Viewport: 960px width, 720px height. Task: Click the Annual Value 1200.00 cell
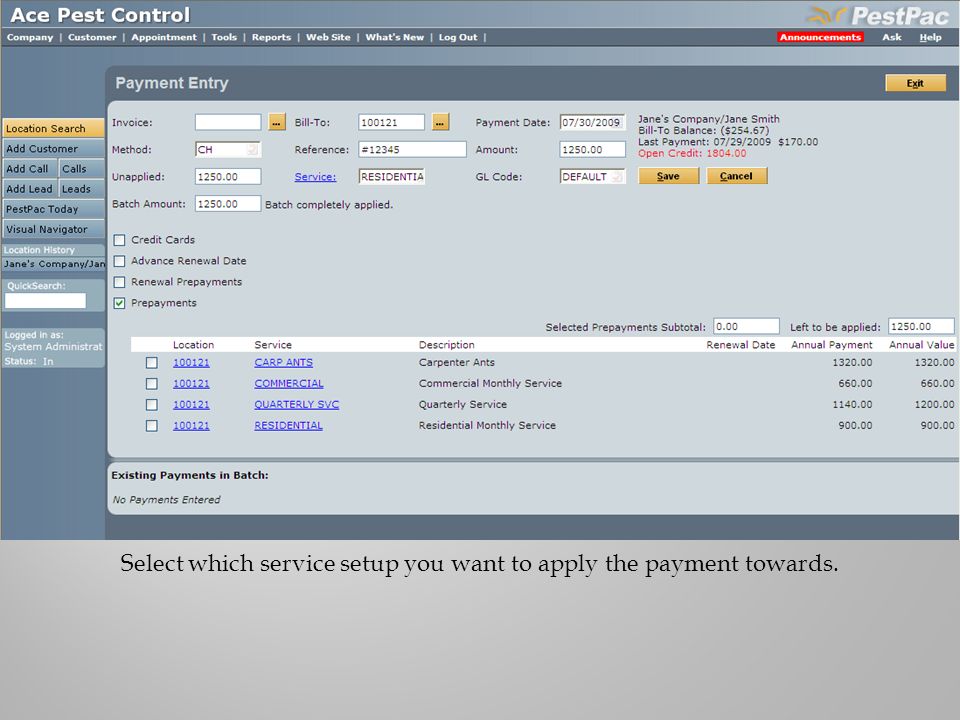(x=934, y=404)
